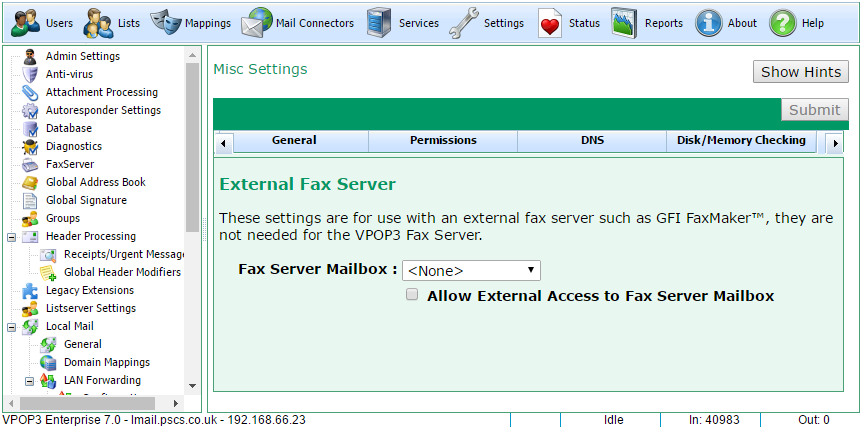Image resolution: width=862 pixels, height=428 pixels.
Task: Click the Global Signature document icon
Action: point(30,201)
